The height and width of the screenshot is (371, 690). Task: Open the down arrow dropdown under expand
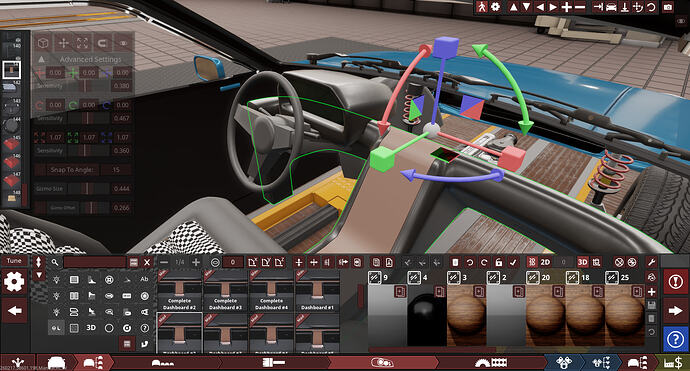coord(39,275)
